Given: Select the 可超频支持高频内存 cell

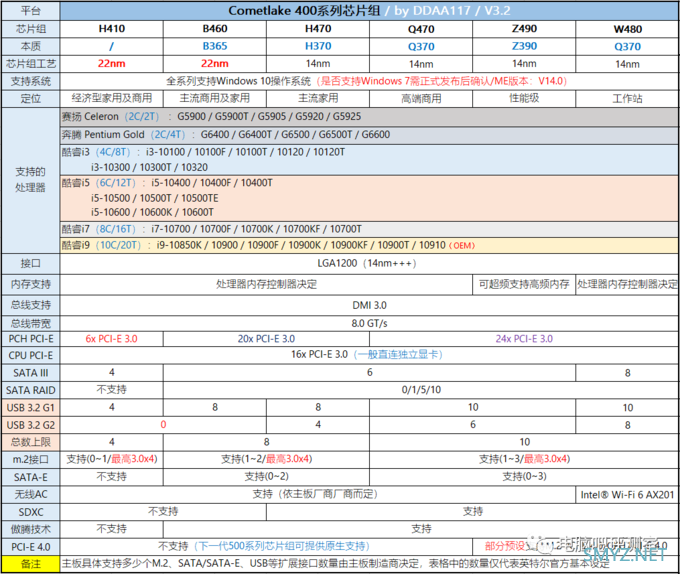Looking at the screenshot, I should (524, 284).
